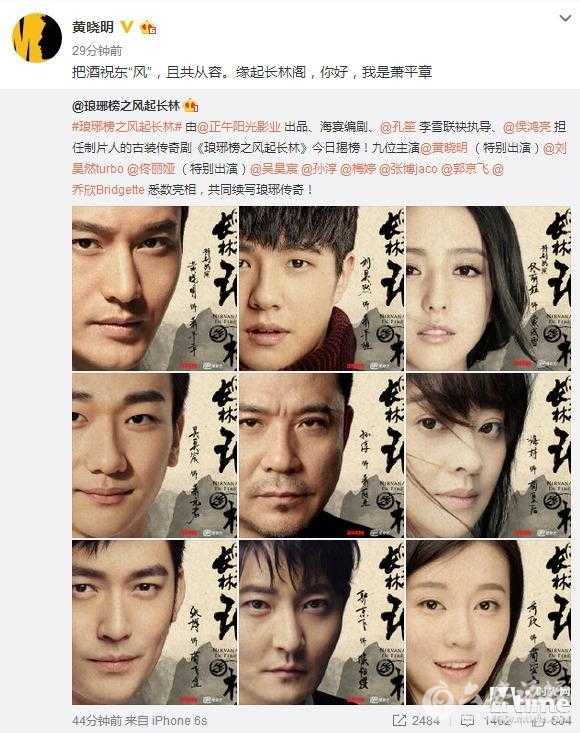Expand the post options chevron
The image size is (580, 733).
click(566, 18)
